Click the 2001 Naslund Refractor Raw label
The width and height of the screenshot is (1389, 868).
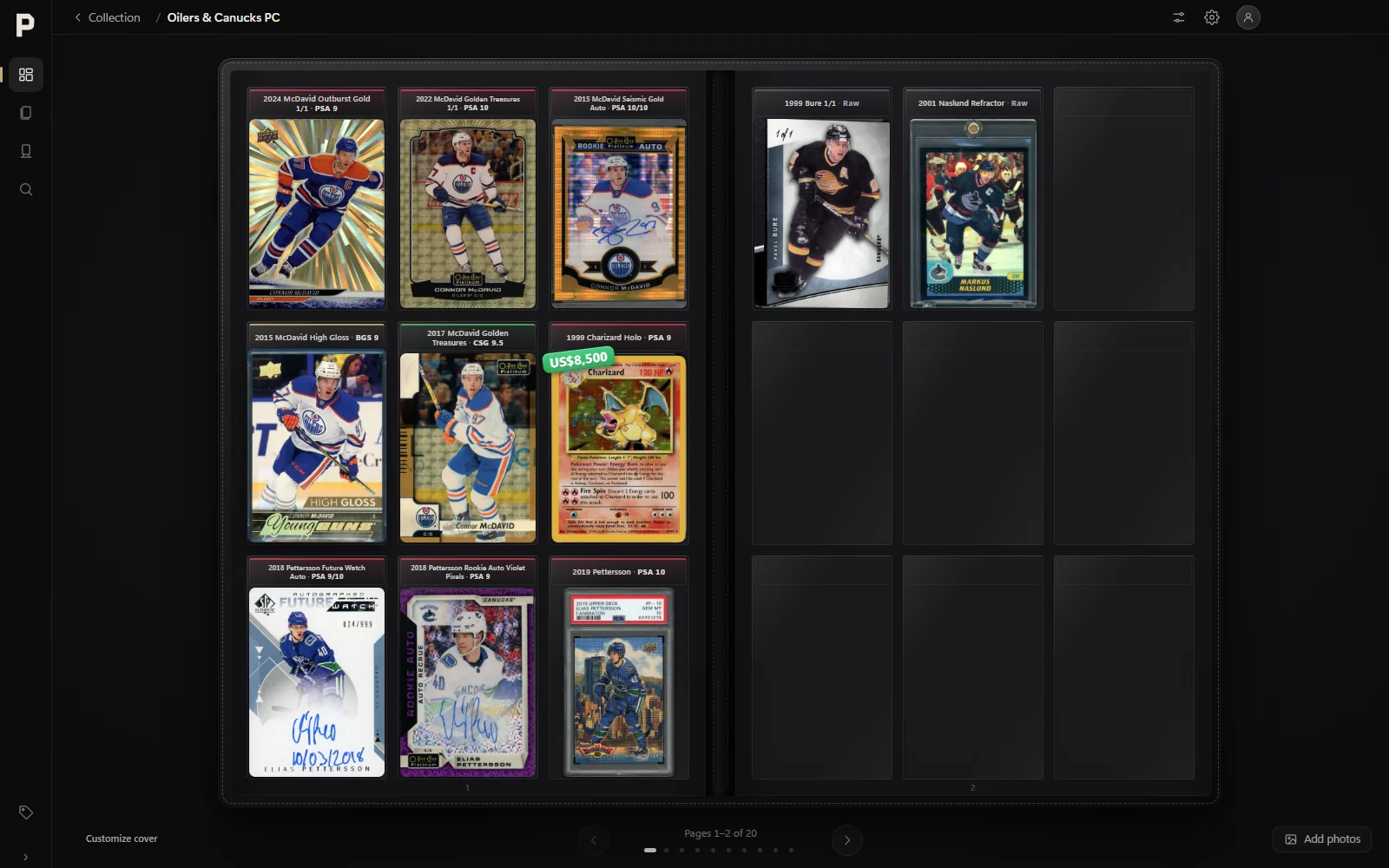click(x=973, y=103)
